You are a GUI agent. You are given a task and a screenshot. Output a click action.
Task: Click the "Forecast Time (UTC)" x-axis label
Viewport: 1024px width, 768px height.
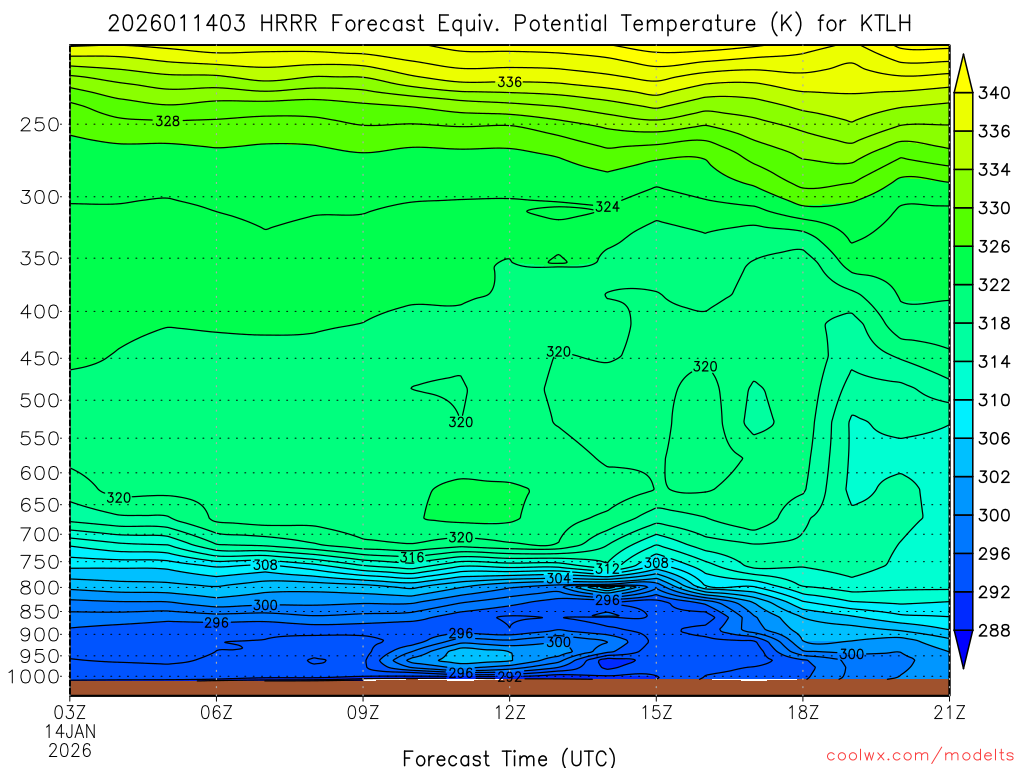pyautogui.click(x=509, y=758)
